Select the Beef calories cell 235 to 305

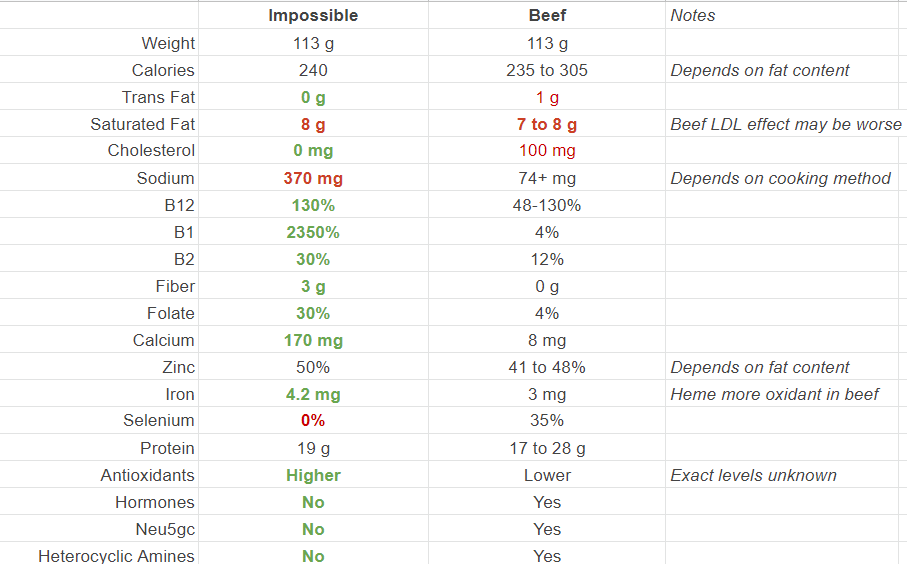tap(547, 70)
